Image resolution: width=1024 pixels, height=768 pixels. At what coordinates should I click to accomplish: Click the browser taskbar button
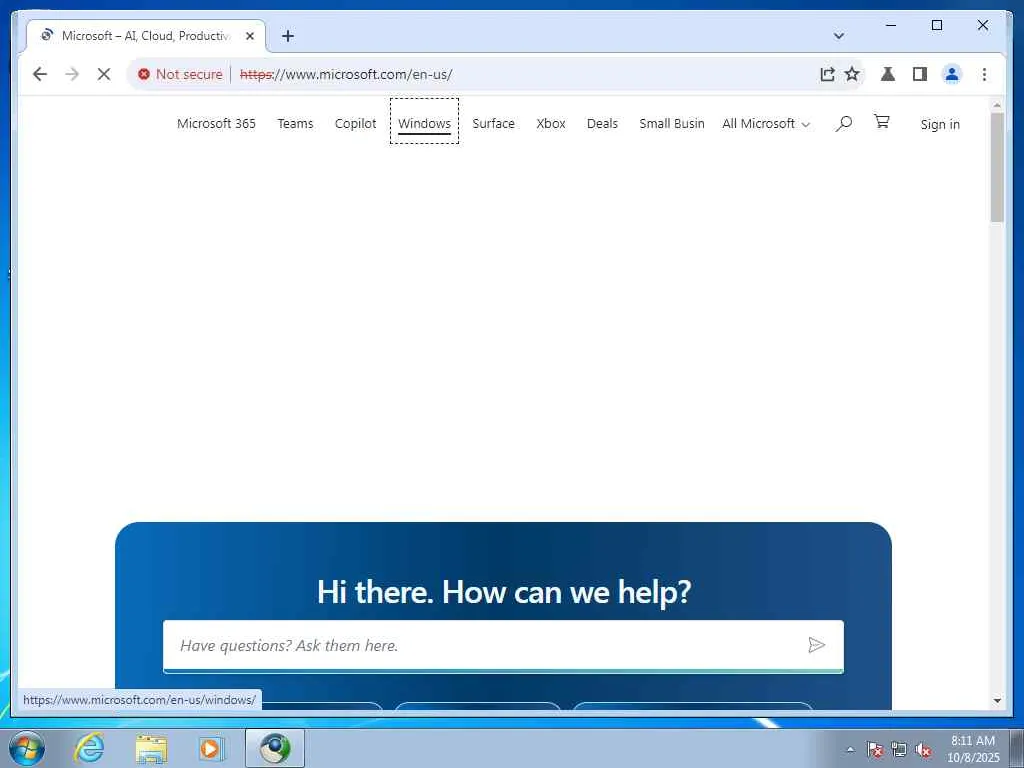pos(275,748)
